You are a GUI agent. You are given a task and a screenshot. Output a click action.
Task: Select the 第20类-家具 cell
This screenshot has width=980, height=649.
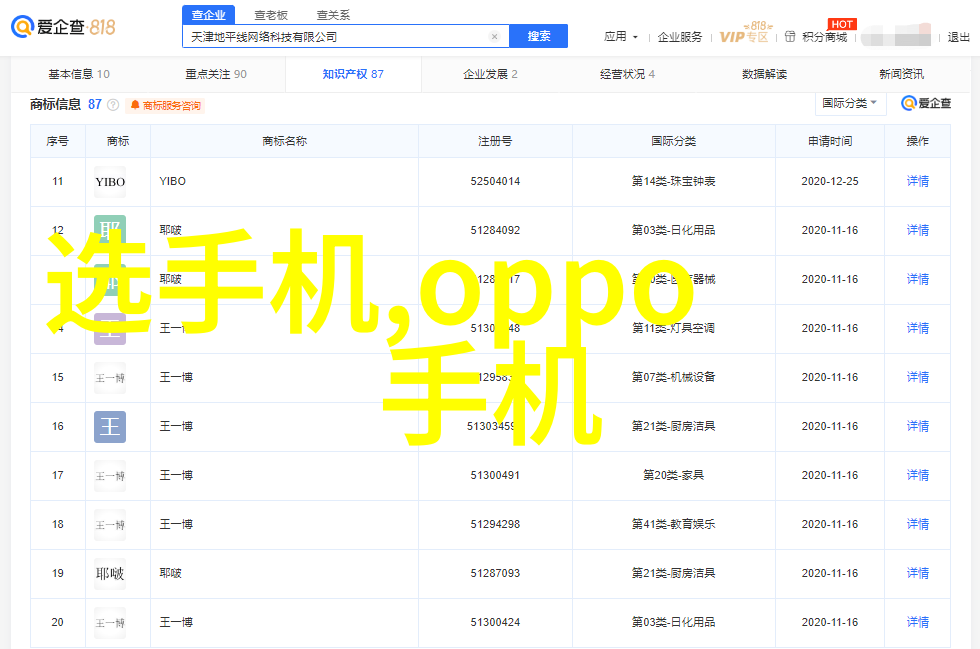[x=673, y=475]
